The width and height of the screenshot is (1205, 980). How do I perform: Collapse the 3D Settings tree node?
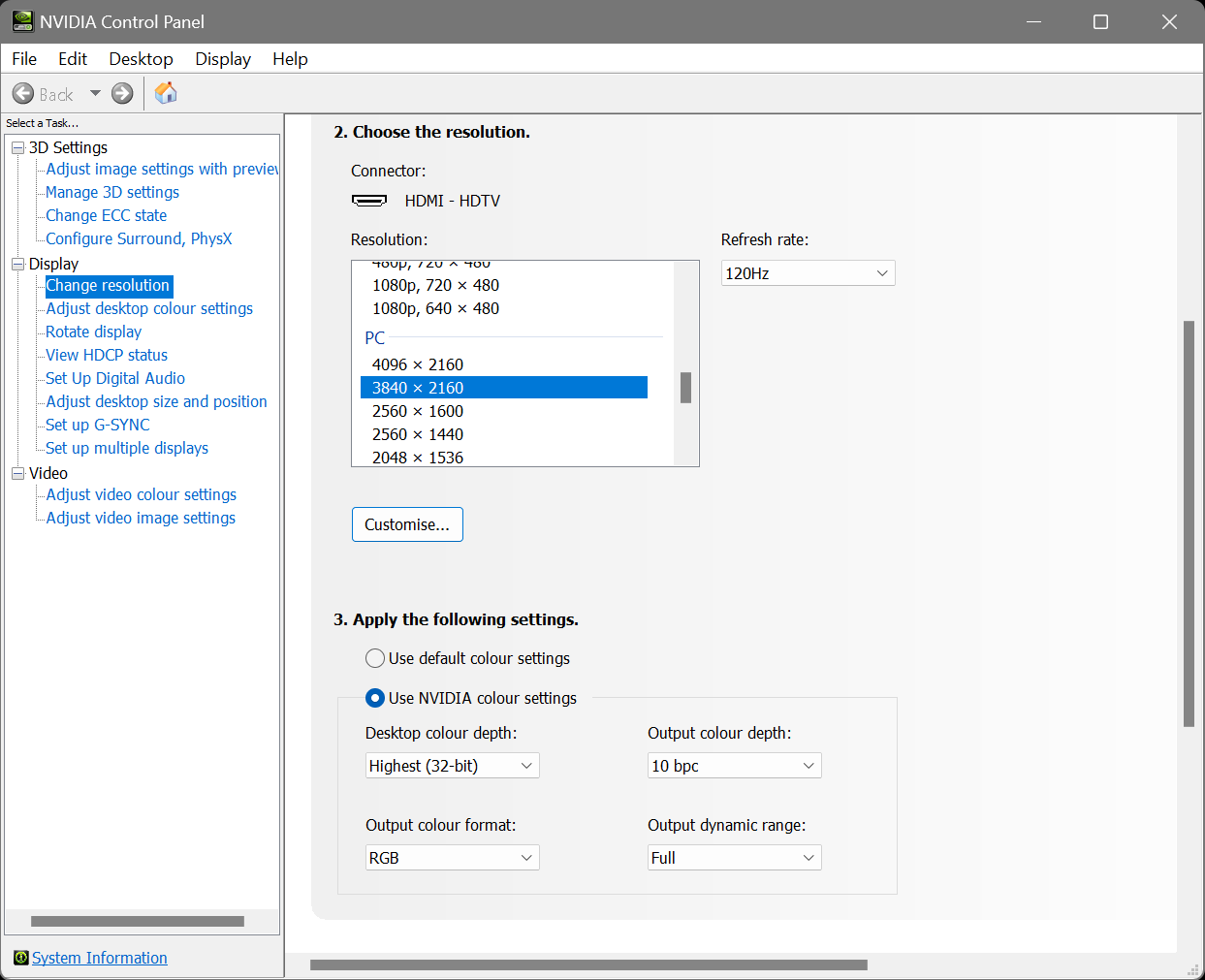pyautogui.click(x=17, y=147)
